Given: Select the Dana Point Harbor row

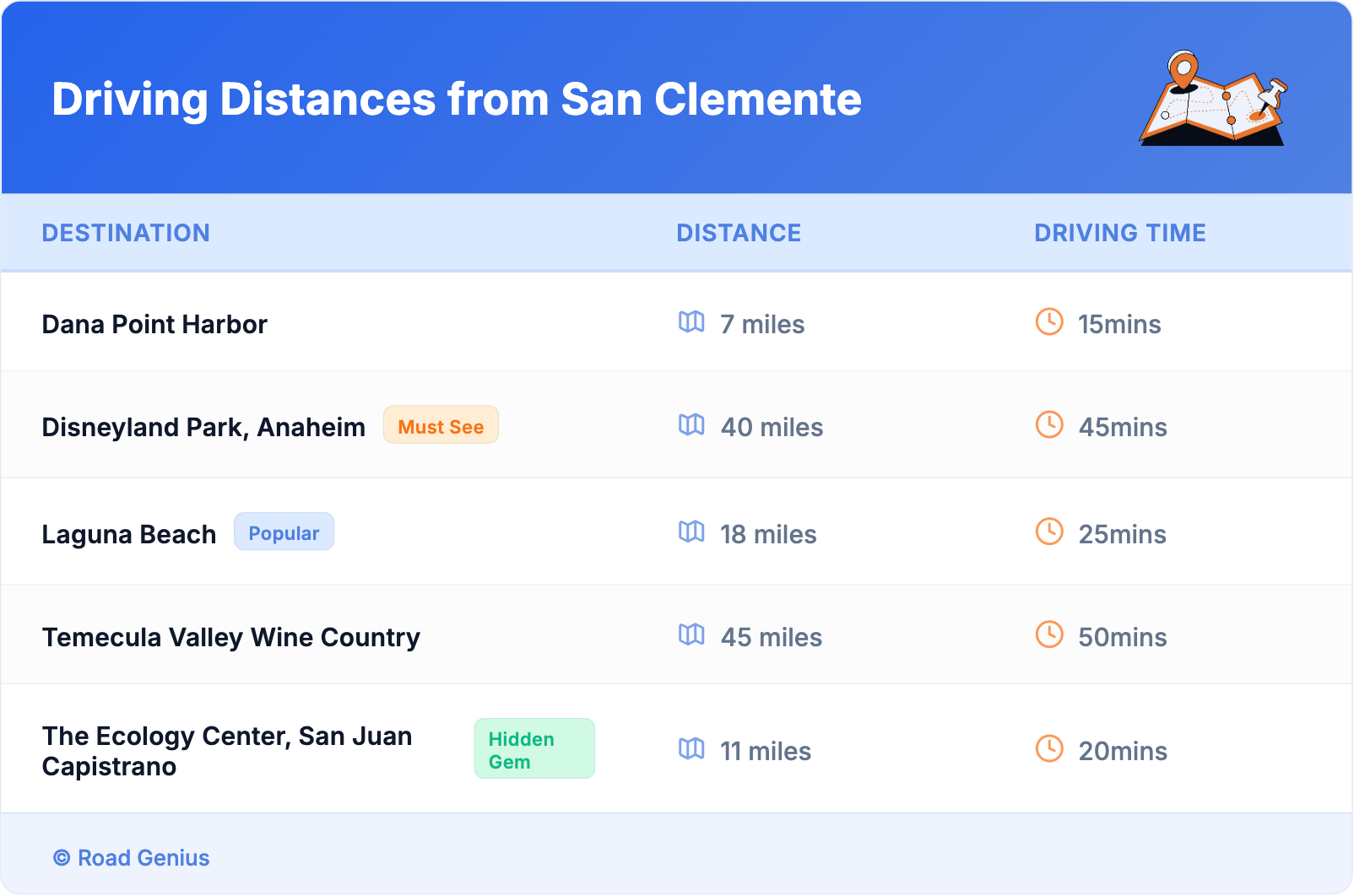Looking at the screenshot, I should [x=154, y=325].
